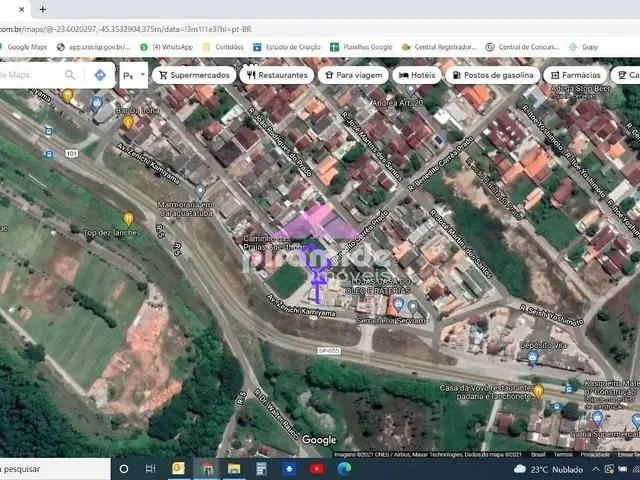Open Cortana circle icon on taskbar

(124, 469)
